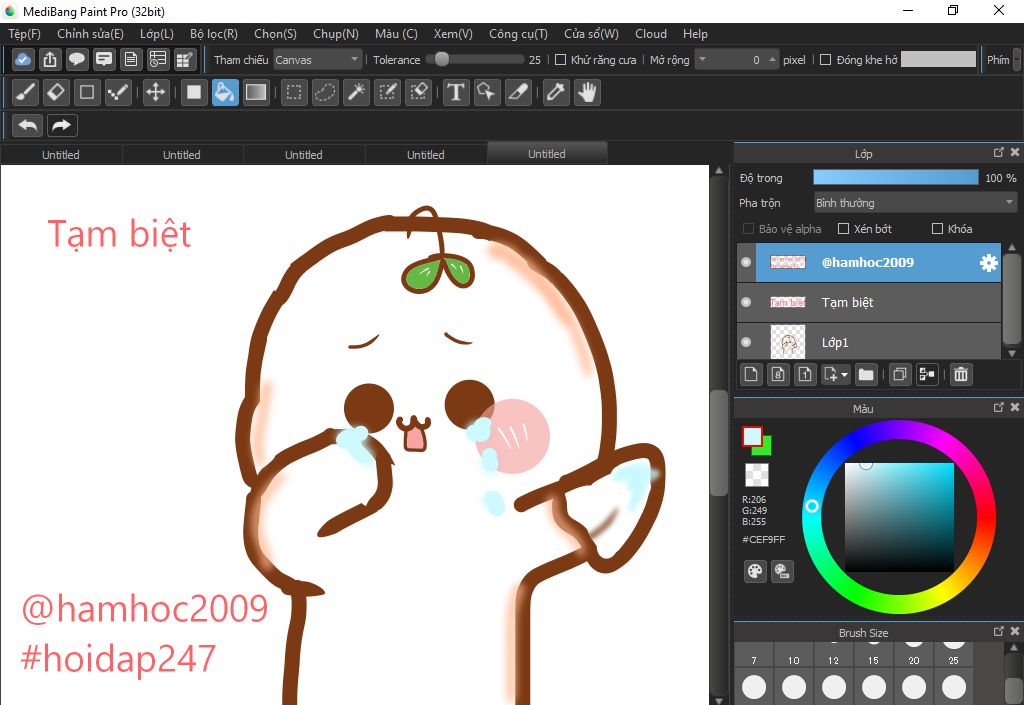Open the Bộ lọc(R) menu
The height and width of the screenshot is (705, 1024).
[214, 34]
